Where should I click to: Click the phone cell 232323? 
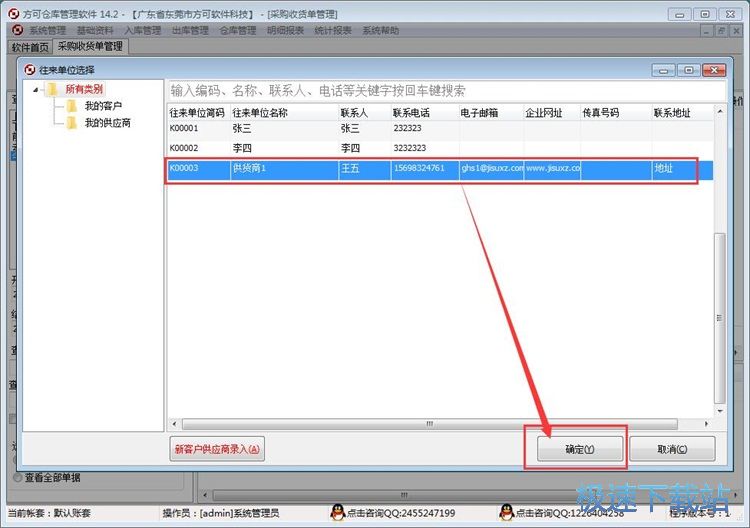point(425,129)
